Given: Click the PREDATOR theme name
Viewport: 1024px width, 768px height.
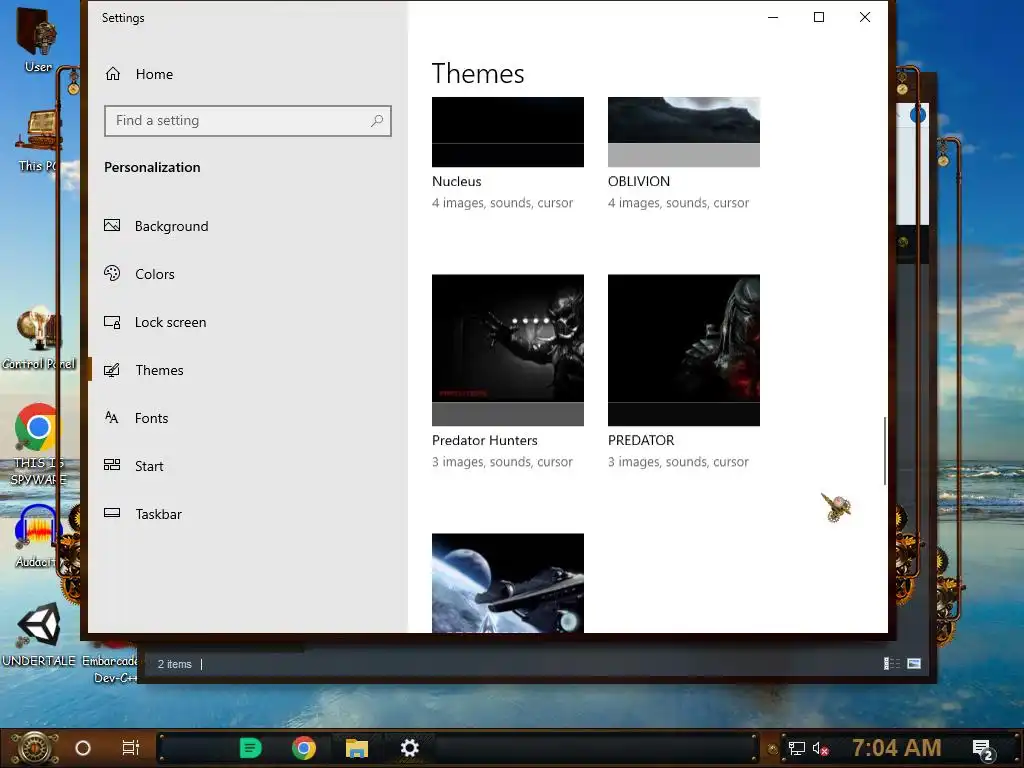Looking at the screenshot, I should point(641,440).
